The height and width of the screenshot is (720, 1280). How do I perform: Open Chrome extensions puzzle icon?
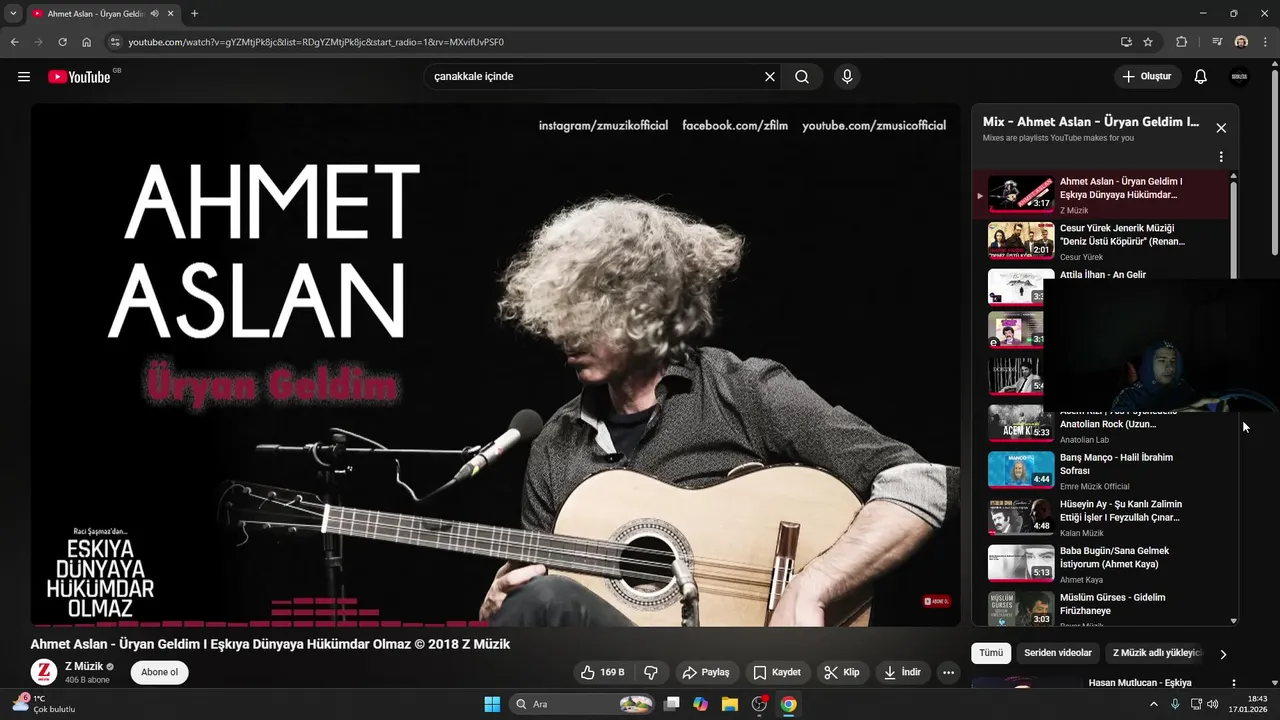tap(1182, 42)
